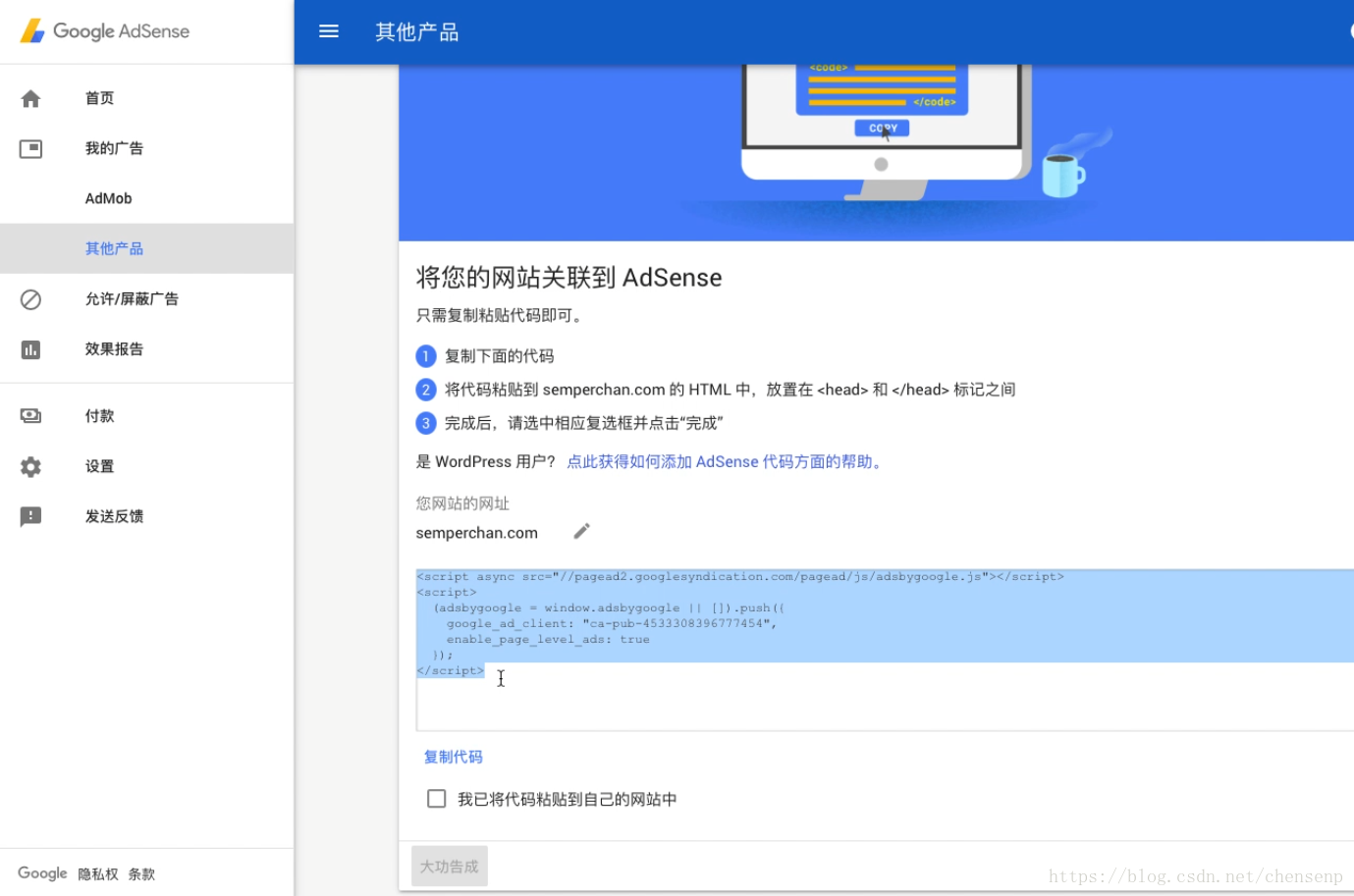The image size is (1354, 896).
Task: Select 其他产品 in the sidebar
Action: click(147, 248)
